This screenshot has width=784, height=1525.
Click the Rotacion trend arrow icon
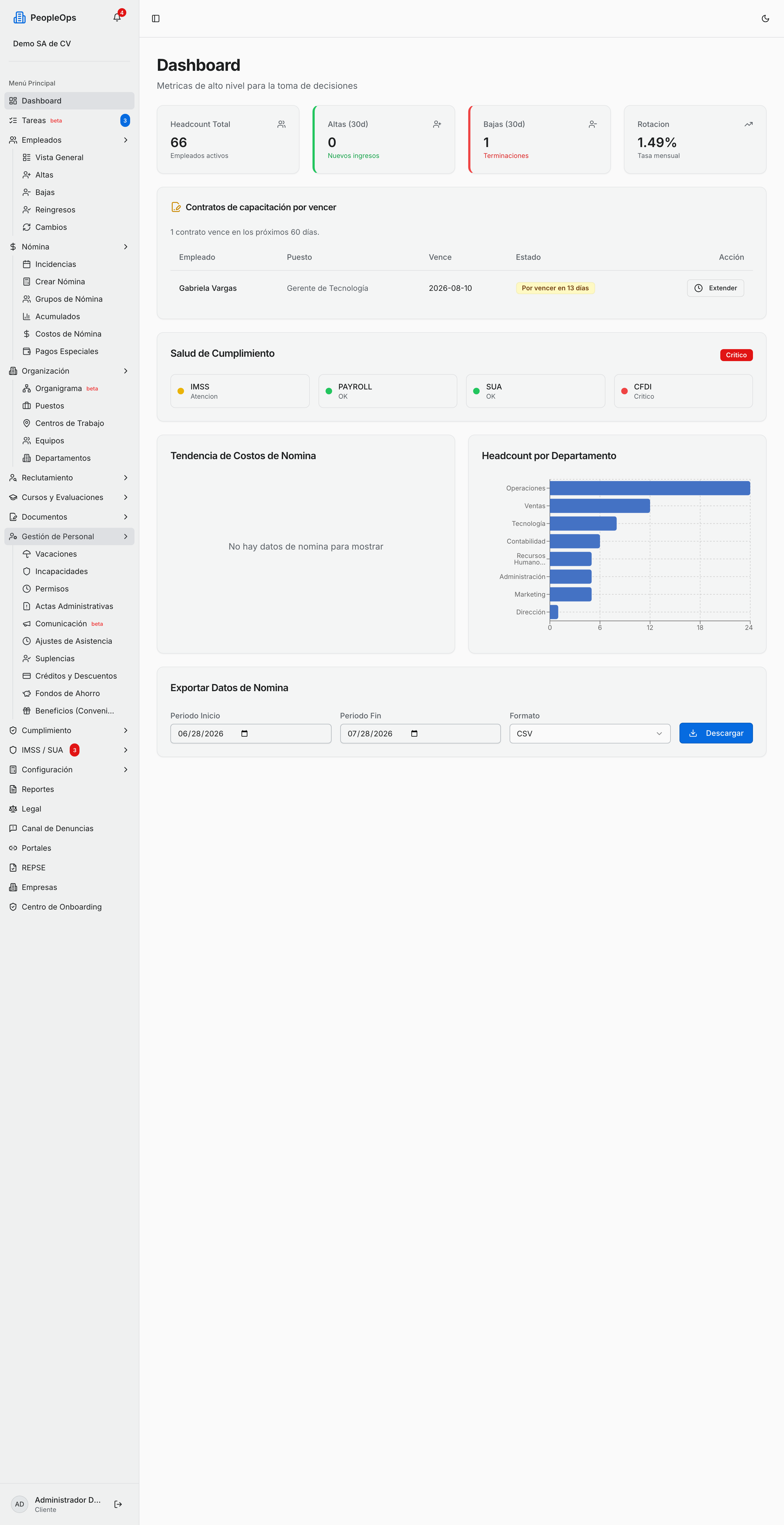749,124
